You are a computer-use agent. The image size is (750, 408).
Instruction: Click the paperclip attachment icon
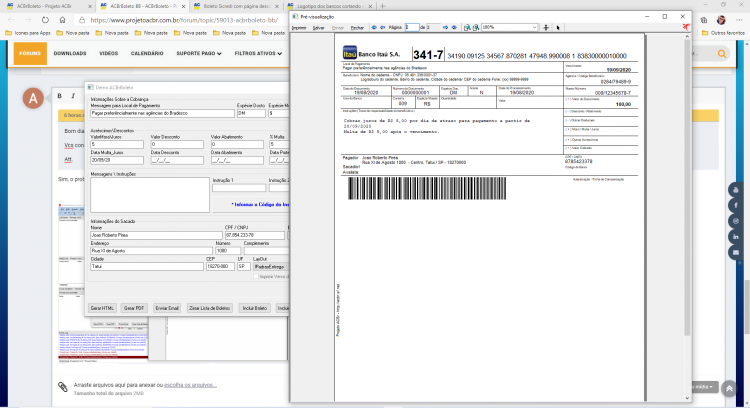[63, 386]
